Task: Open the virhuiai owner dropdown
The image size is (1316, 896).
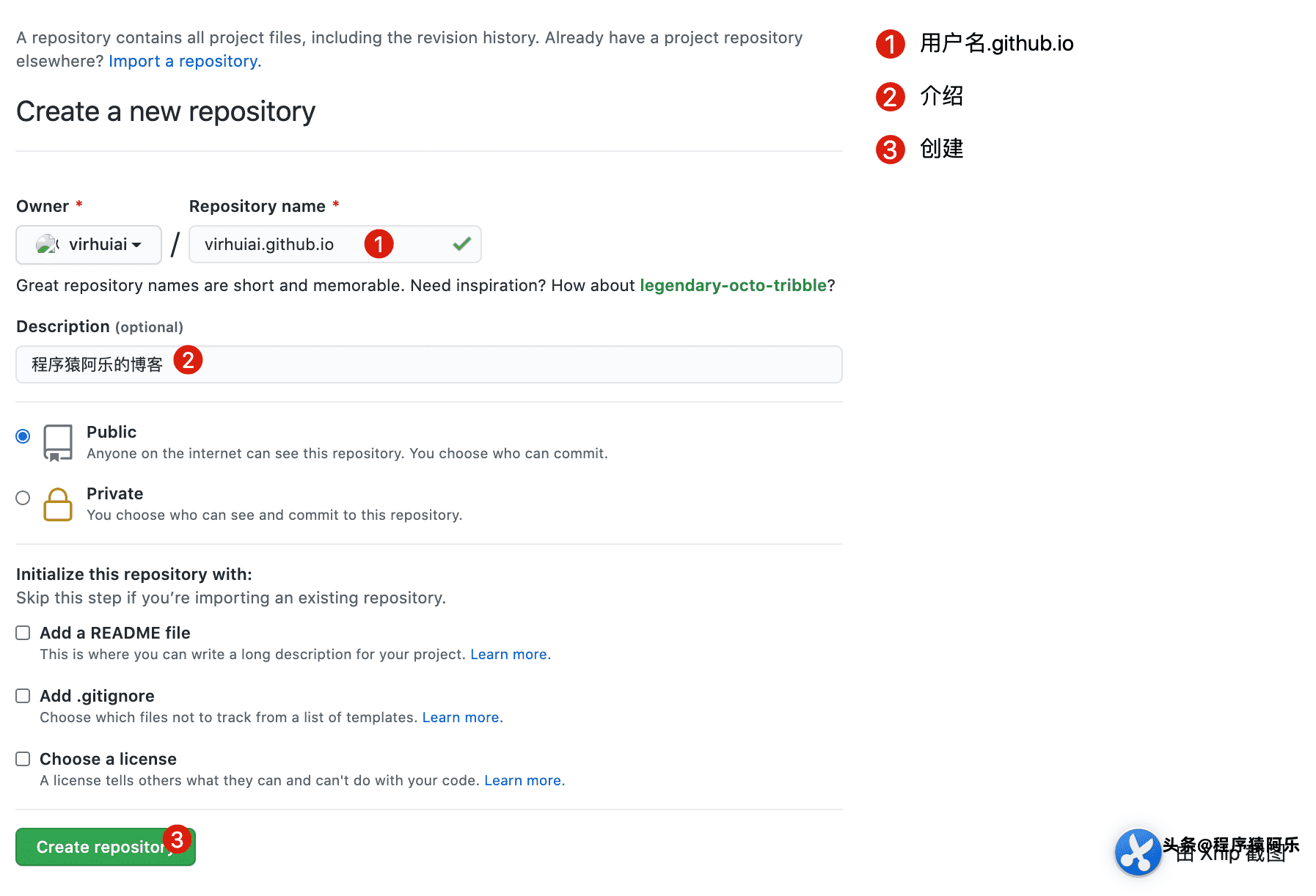Action: (x=89, y=244)
